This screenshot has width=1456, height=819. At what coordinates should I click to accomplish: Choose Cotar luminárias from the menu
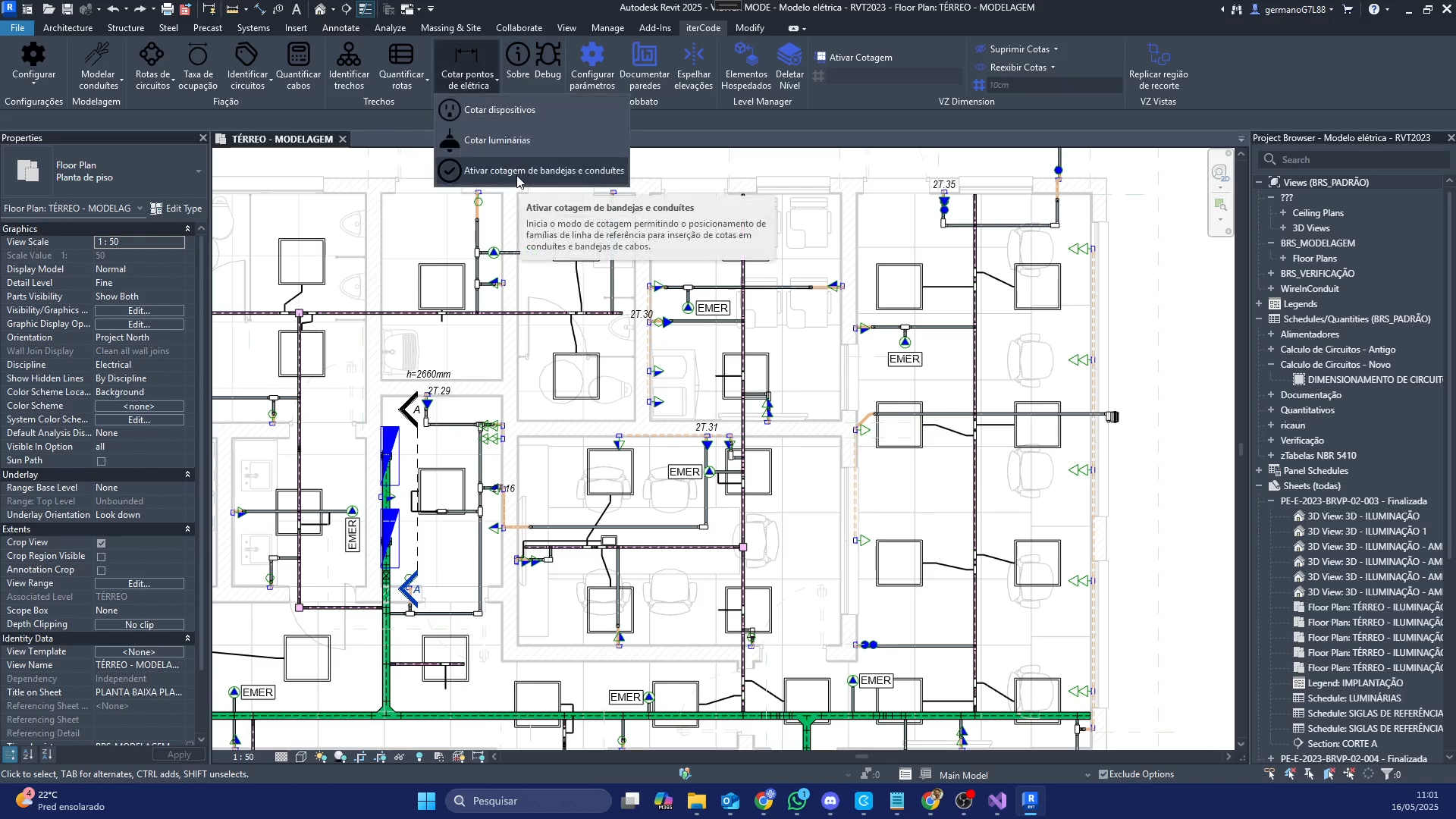(x=497, y=140)
